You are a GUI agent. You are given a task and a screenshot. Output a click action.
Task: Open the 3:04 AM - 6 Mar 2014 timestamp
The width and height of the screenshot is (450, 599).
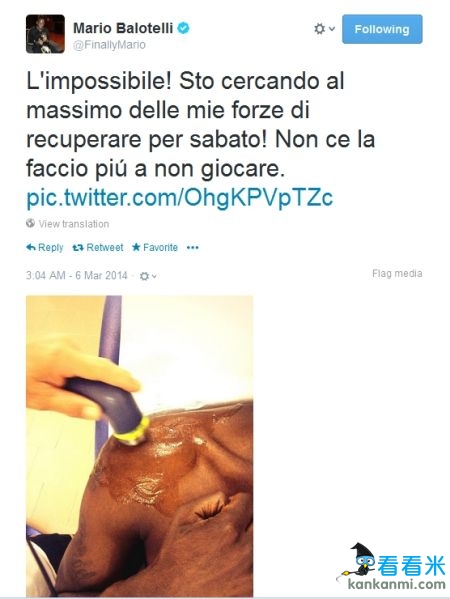point(76,275)
